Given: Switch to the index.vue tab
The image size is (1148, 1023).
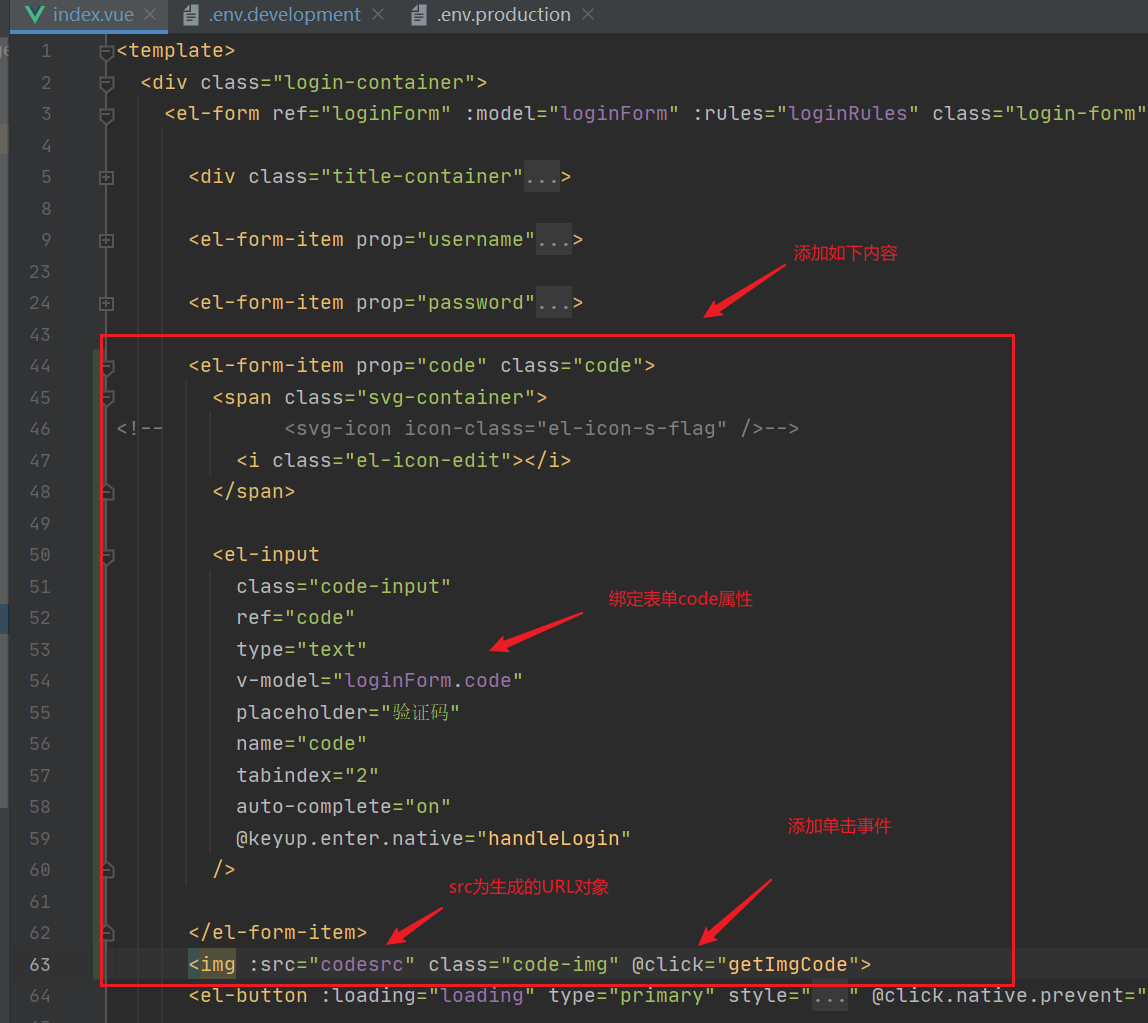Looking at the screenshot, I should point(93,15).
